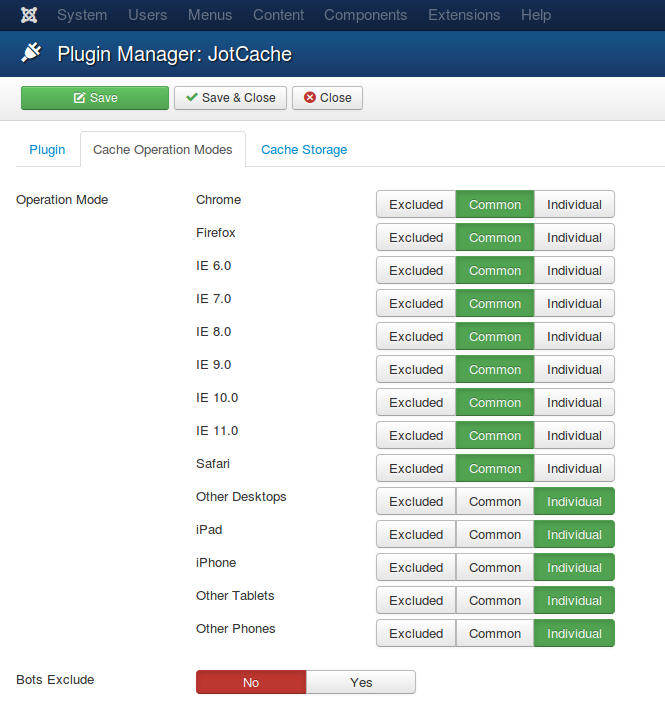Select Common for IE 9.0
This screenshot has width=665, height=717.
[495, 369]
